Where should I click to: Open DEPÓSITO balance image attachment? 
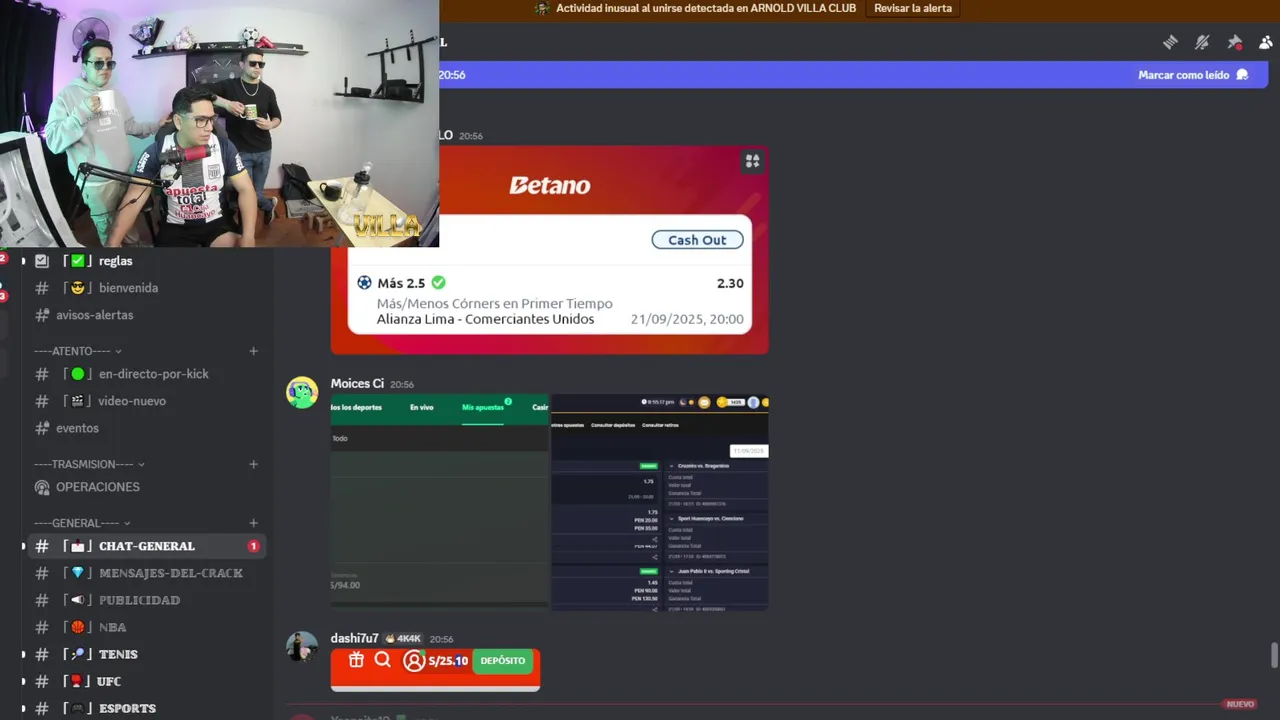pos(435,668)
